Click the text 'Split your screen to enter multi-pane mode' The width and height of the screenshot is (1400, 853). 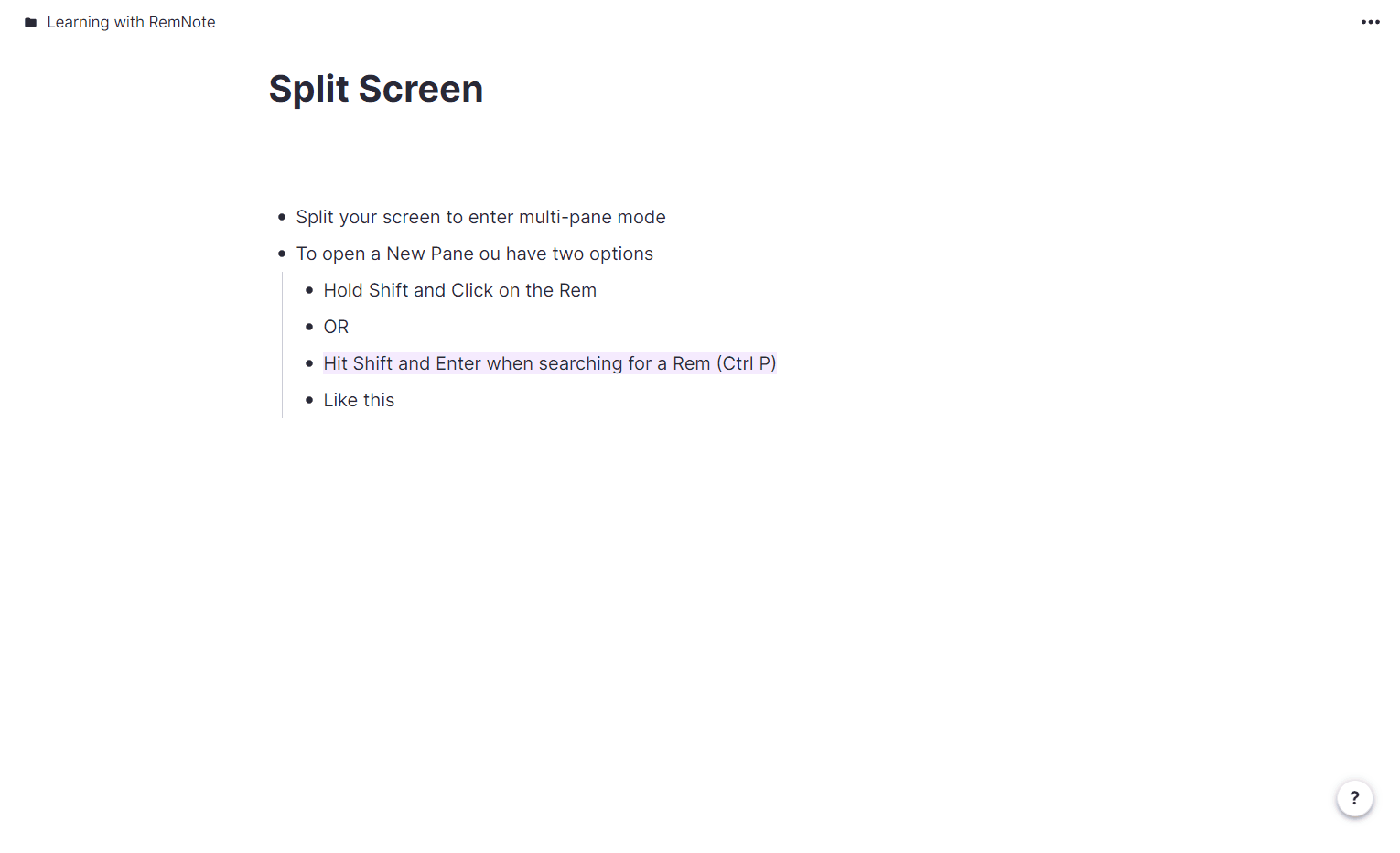(x=480, y=217)
